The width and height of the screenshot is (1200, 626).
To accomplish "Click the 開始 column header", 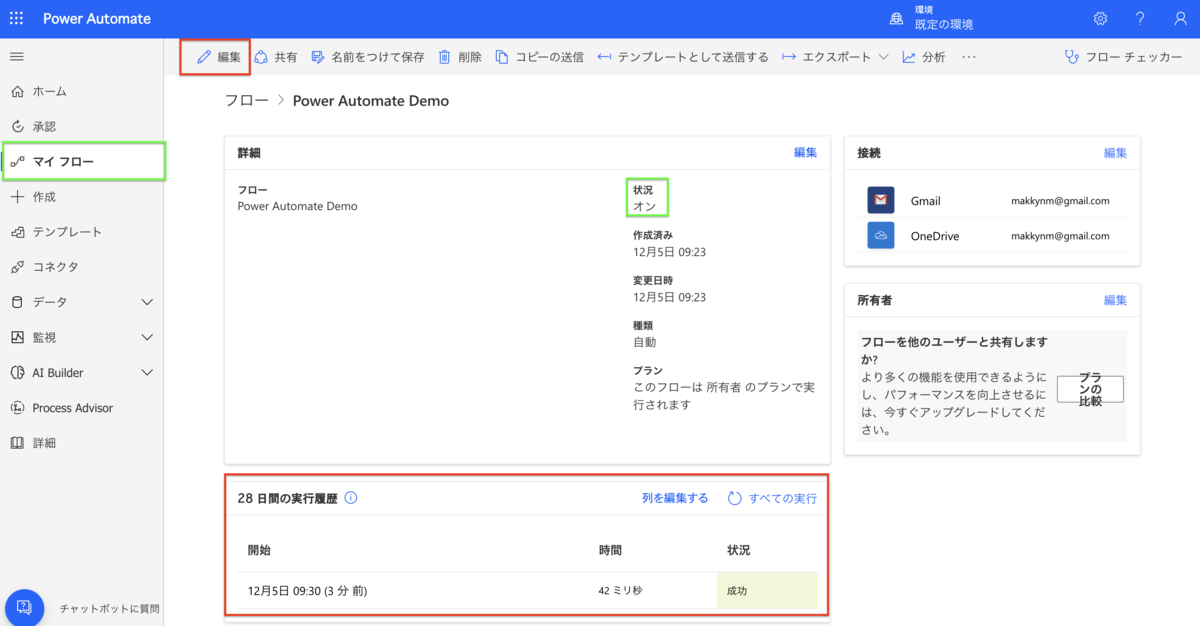I will tap(259, 550).
